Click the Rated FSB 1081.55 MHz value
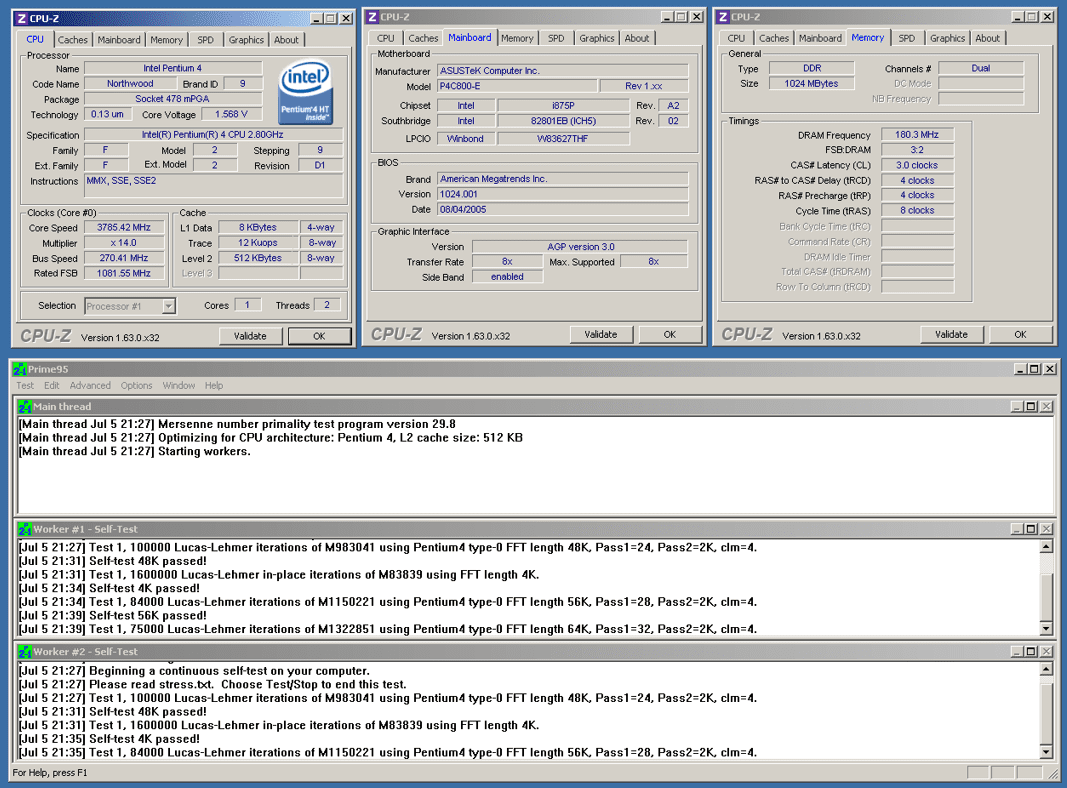The width and height of the screenshot is (1067, 788). (x=123, y=273)
